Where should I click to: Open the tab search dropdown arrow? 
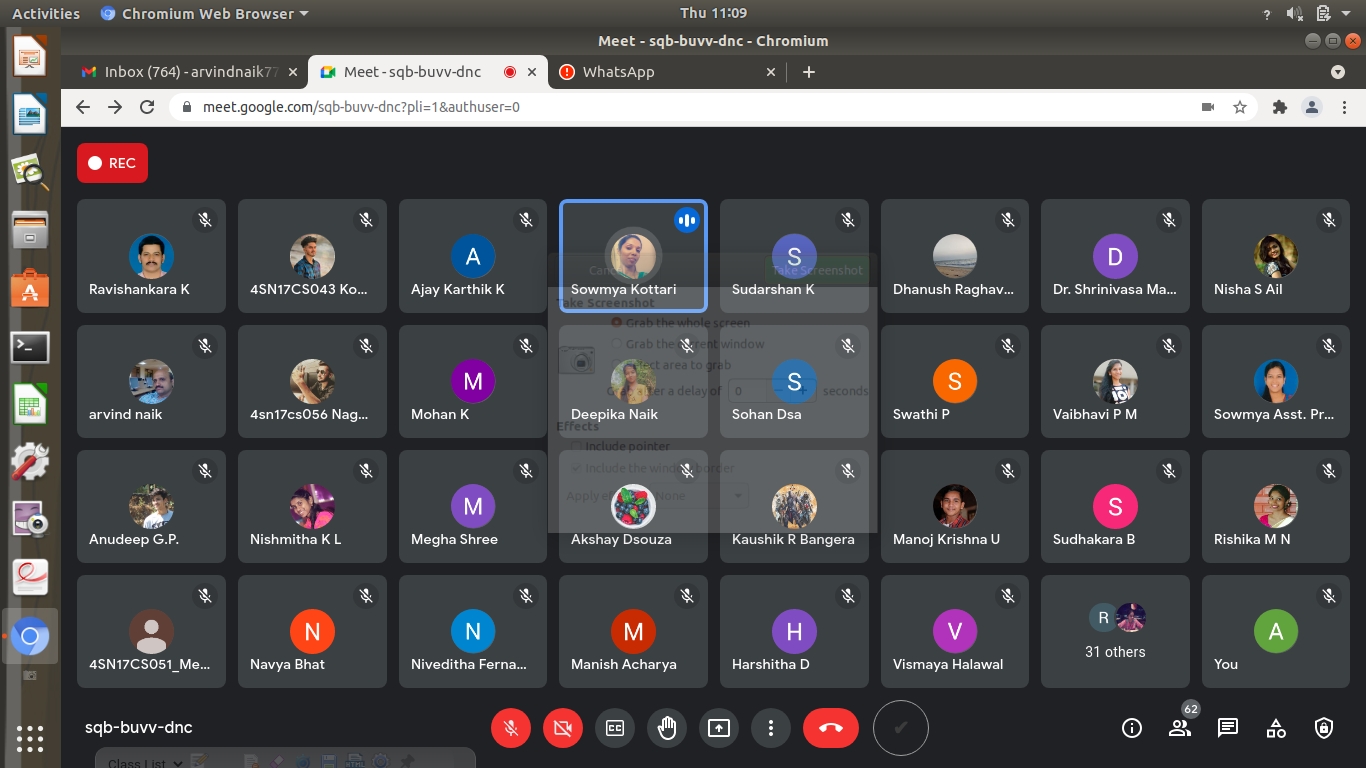pyautogui.click(x=1338, y=72)
